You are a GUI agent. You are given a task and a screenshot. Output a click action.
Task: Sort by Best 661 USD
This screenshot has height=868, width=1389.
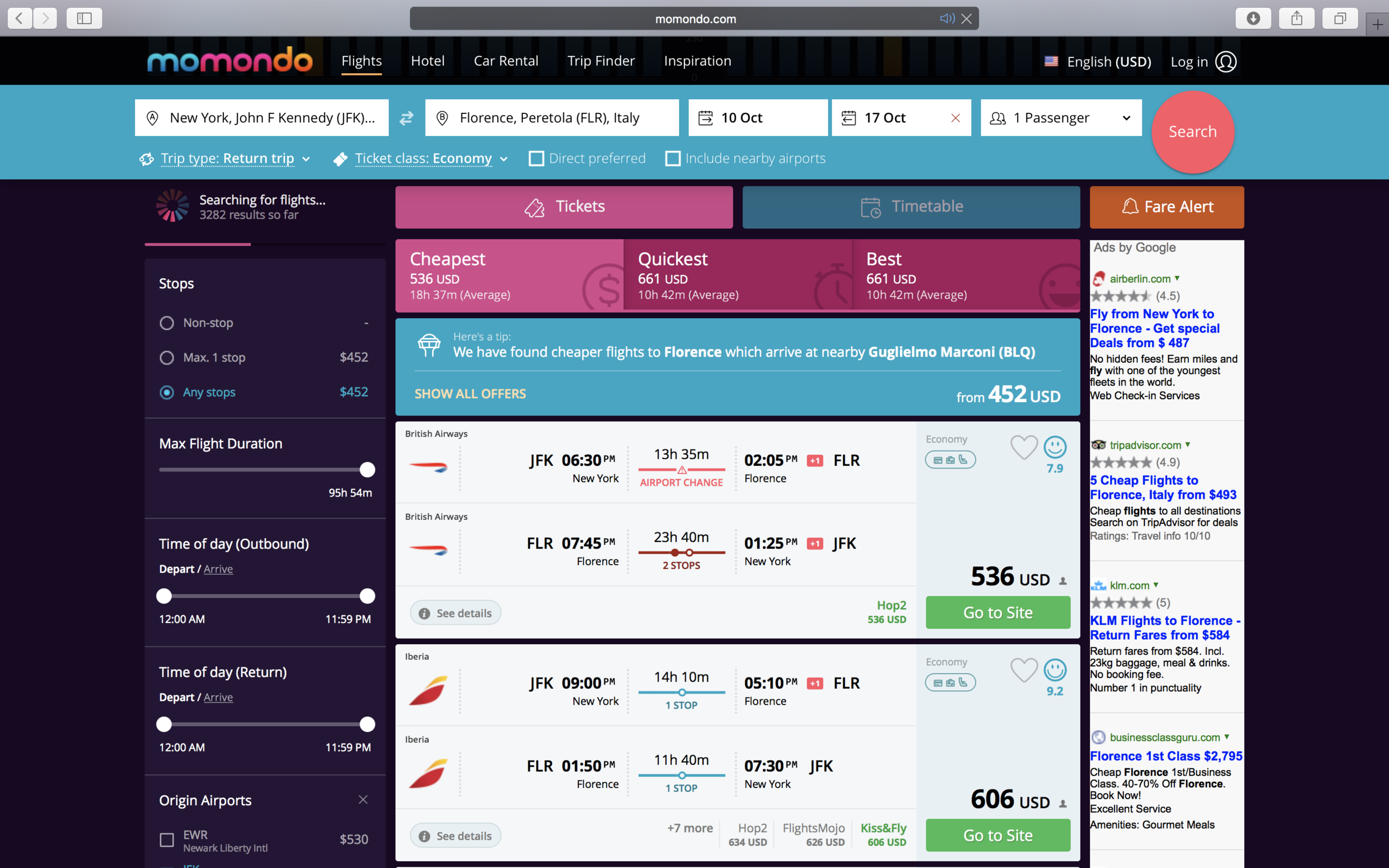[x=966, y=275]
